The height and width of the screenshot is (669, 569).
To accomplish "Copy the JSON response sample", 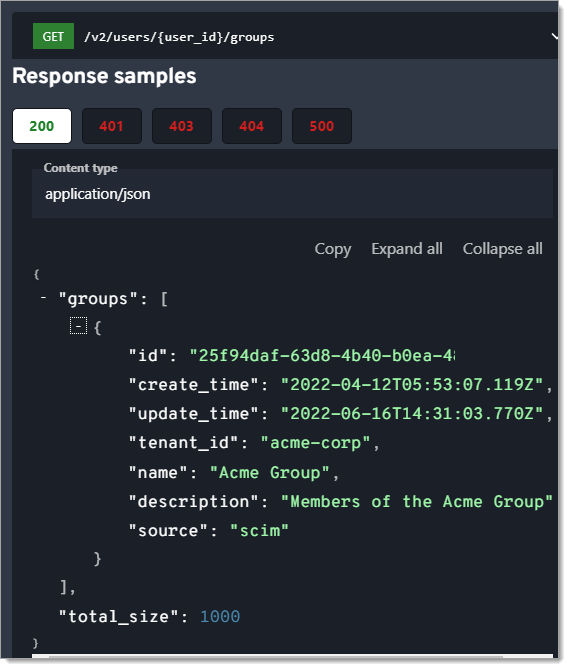I will pos(333,249).
